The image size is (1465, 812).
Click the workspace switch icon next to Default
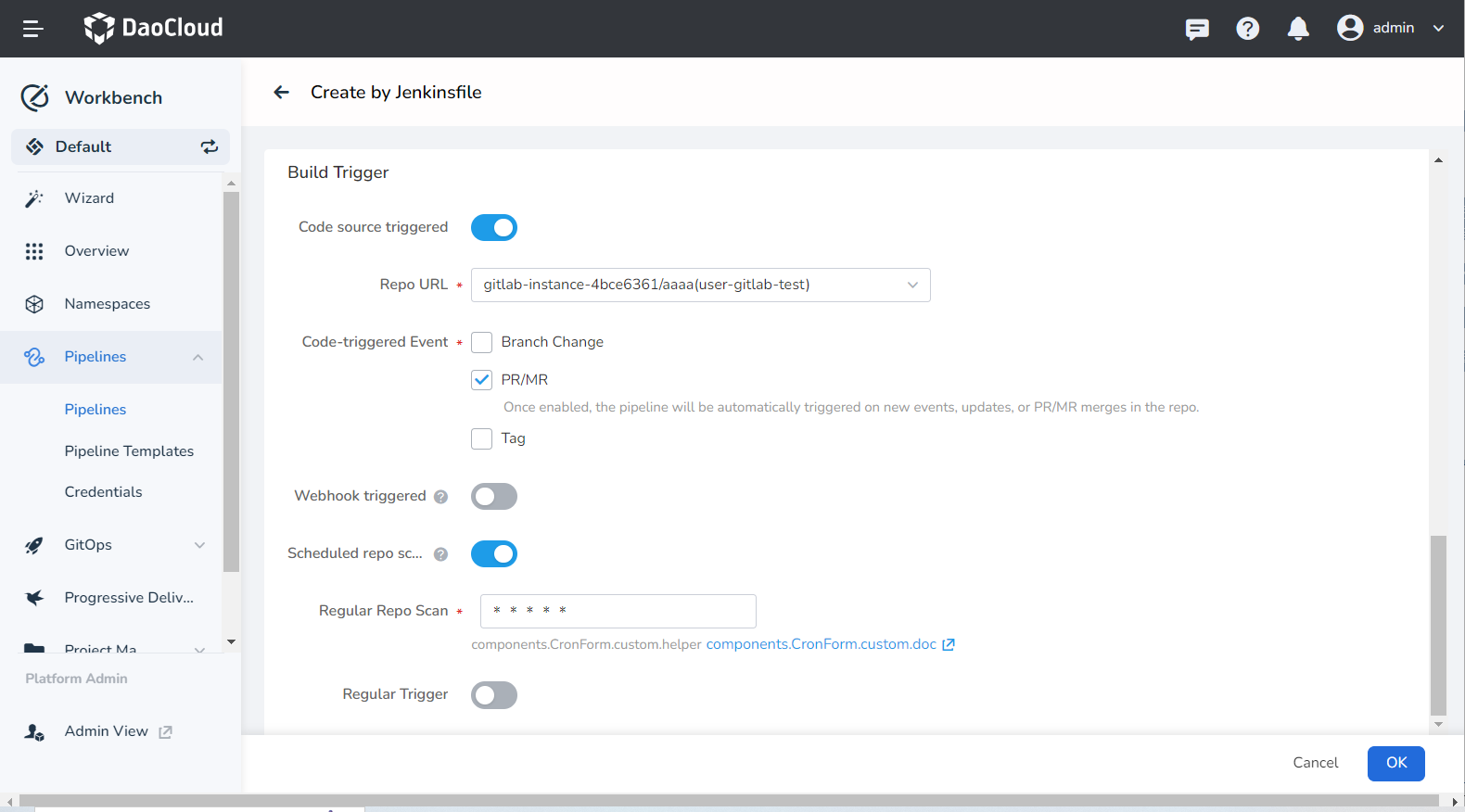210,146
